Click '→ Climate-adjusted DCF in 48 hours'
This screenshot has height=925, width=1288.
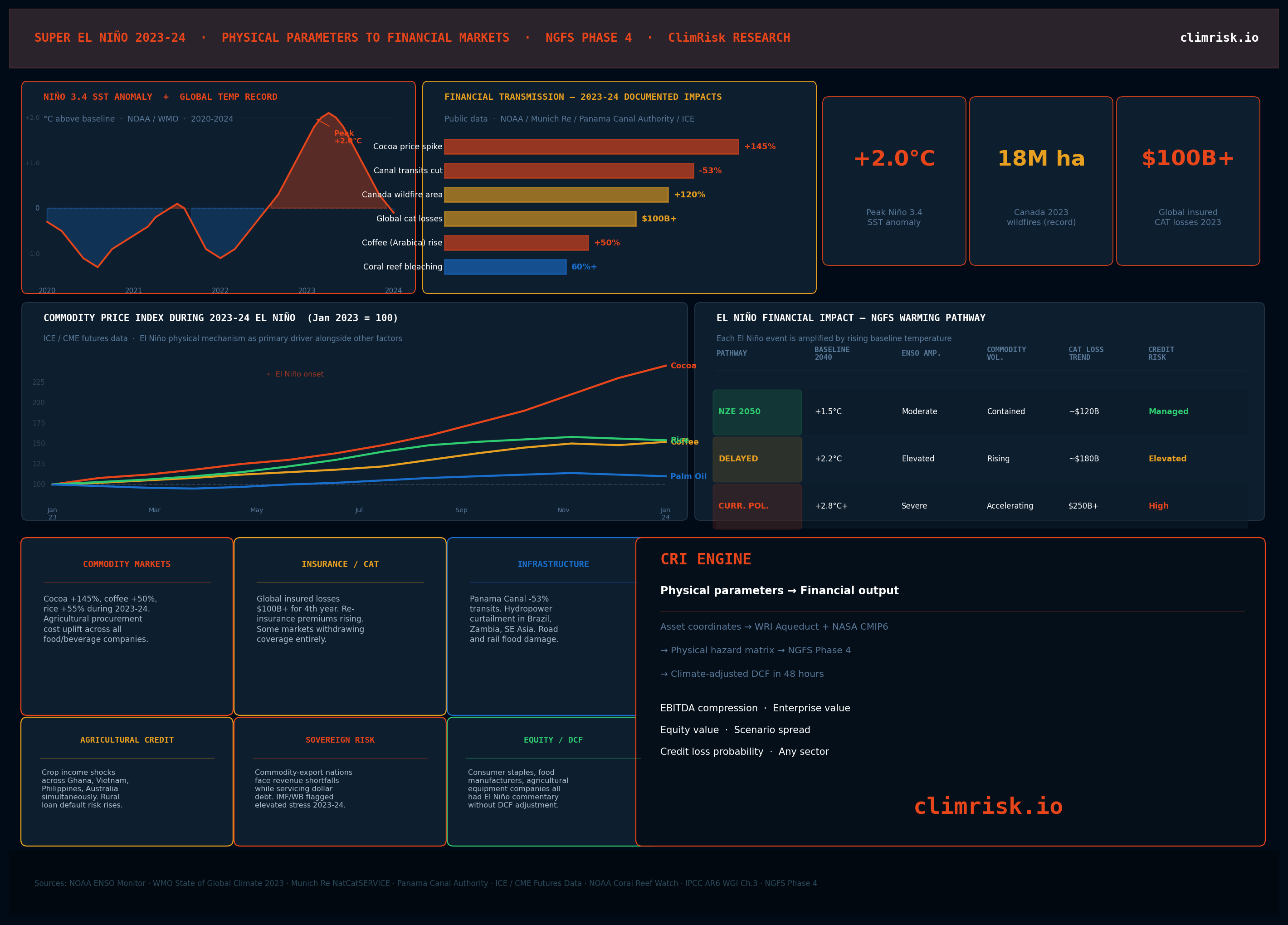(x=742, y=674)
